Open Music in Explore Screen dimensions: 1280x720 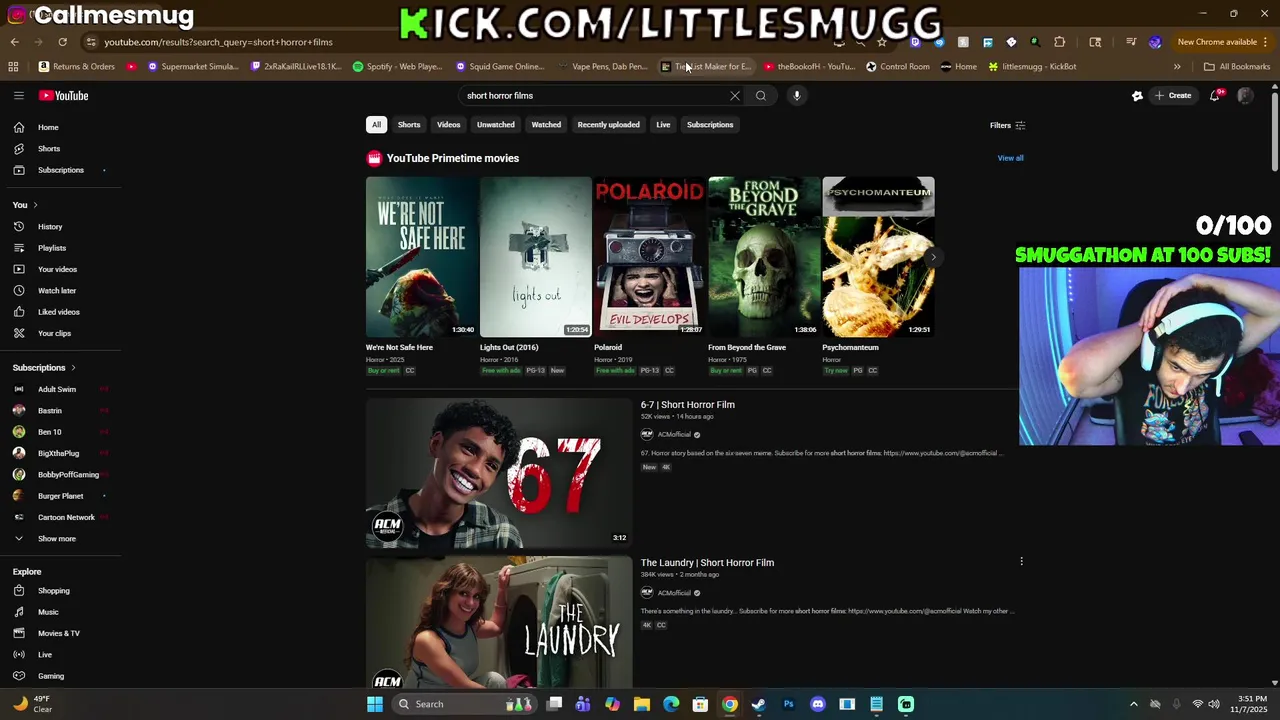point(48,612)
